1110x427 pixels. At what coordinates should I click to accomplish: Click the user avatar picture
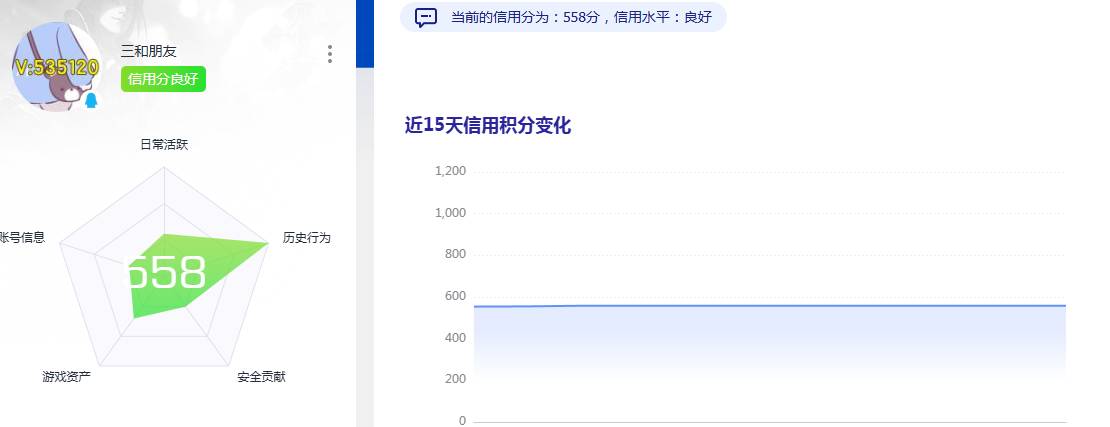[56, 66]
